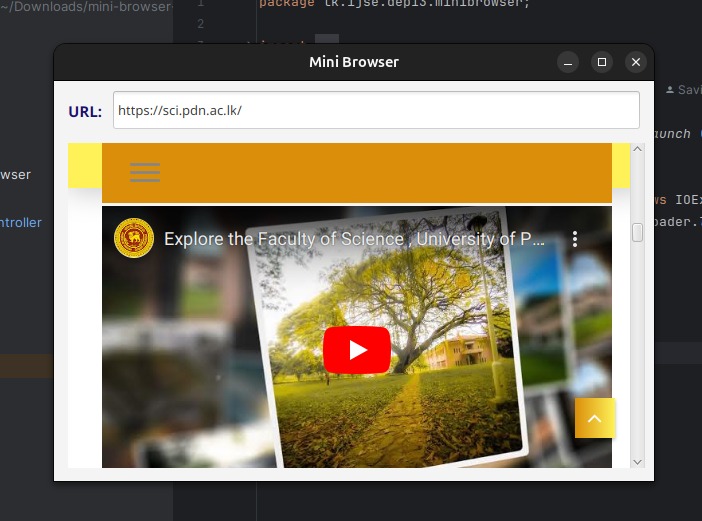Viewport: 702px width, 521px height.
Task: Close the Mini Browser window
Action: (x=636, y=62)
